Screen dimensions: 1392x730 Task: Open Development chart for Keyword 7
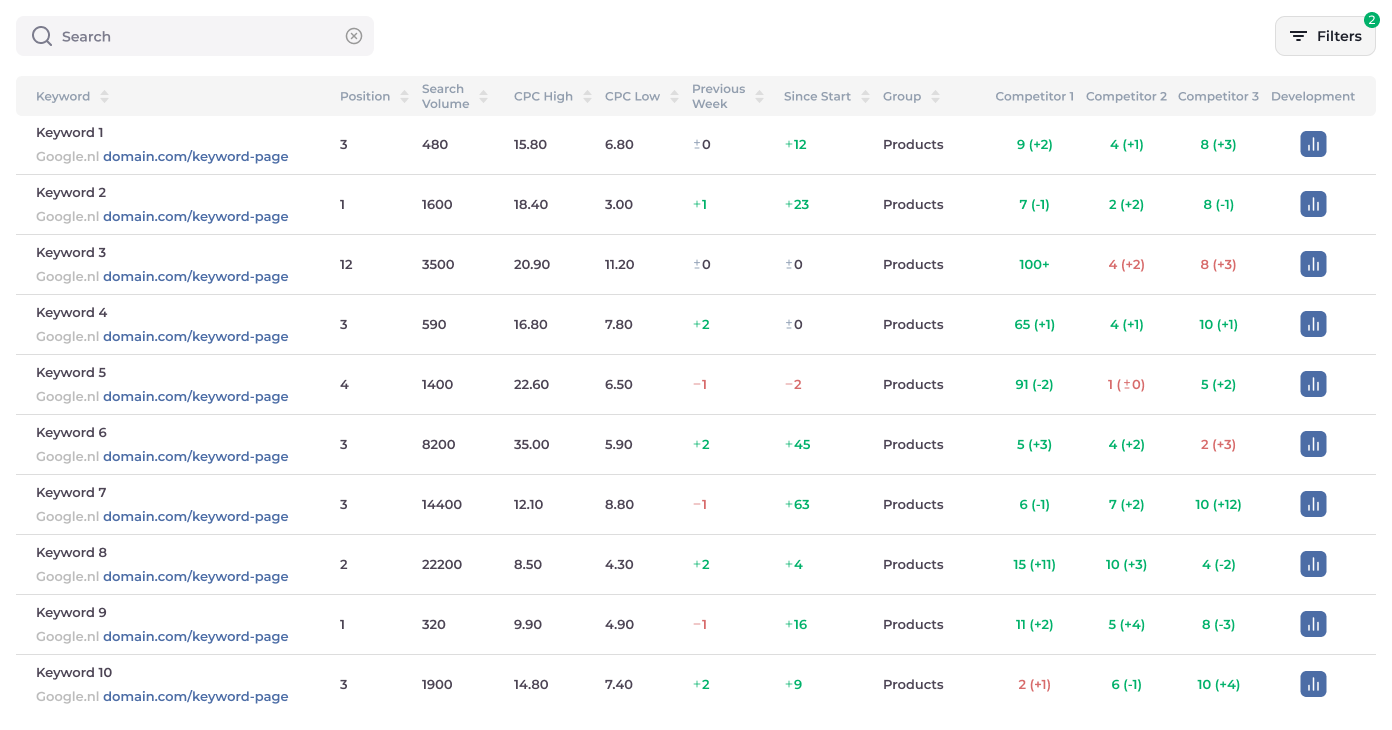click(x=1313, y=504)
